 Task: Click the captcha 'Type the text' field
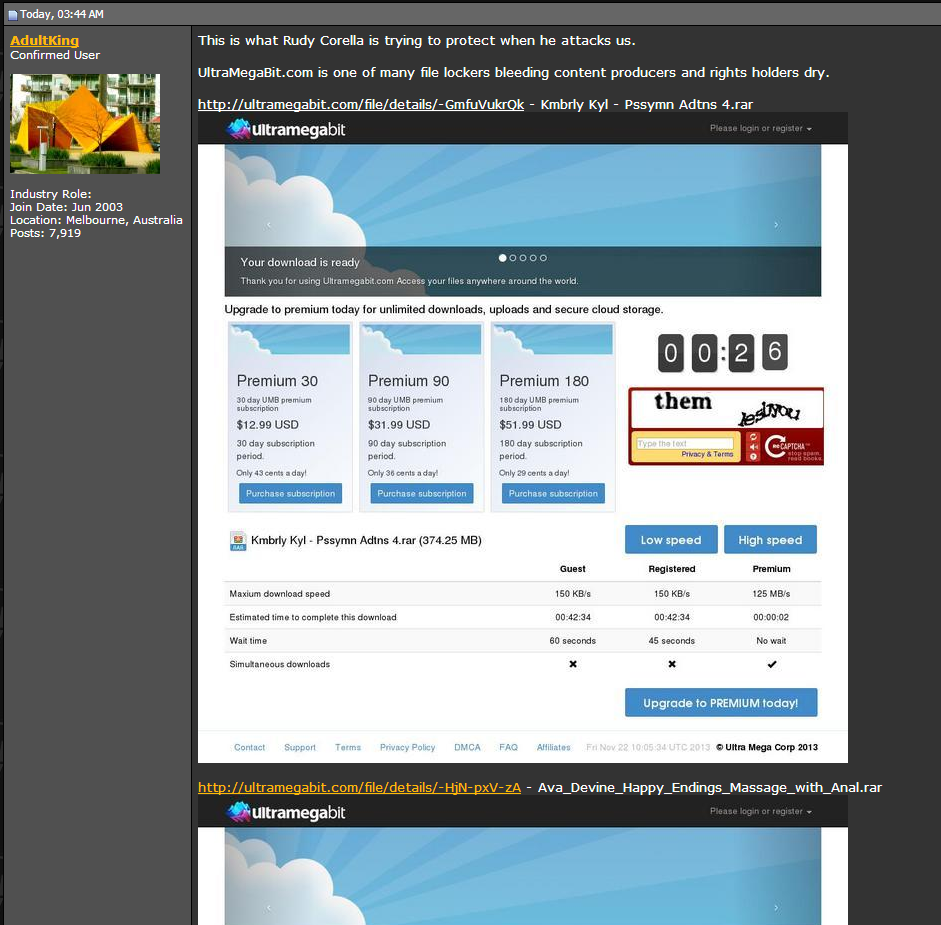click(685, 444)
